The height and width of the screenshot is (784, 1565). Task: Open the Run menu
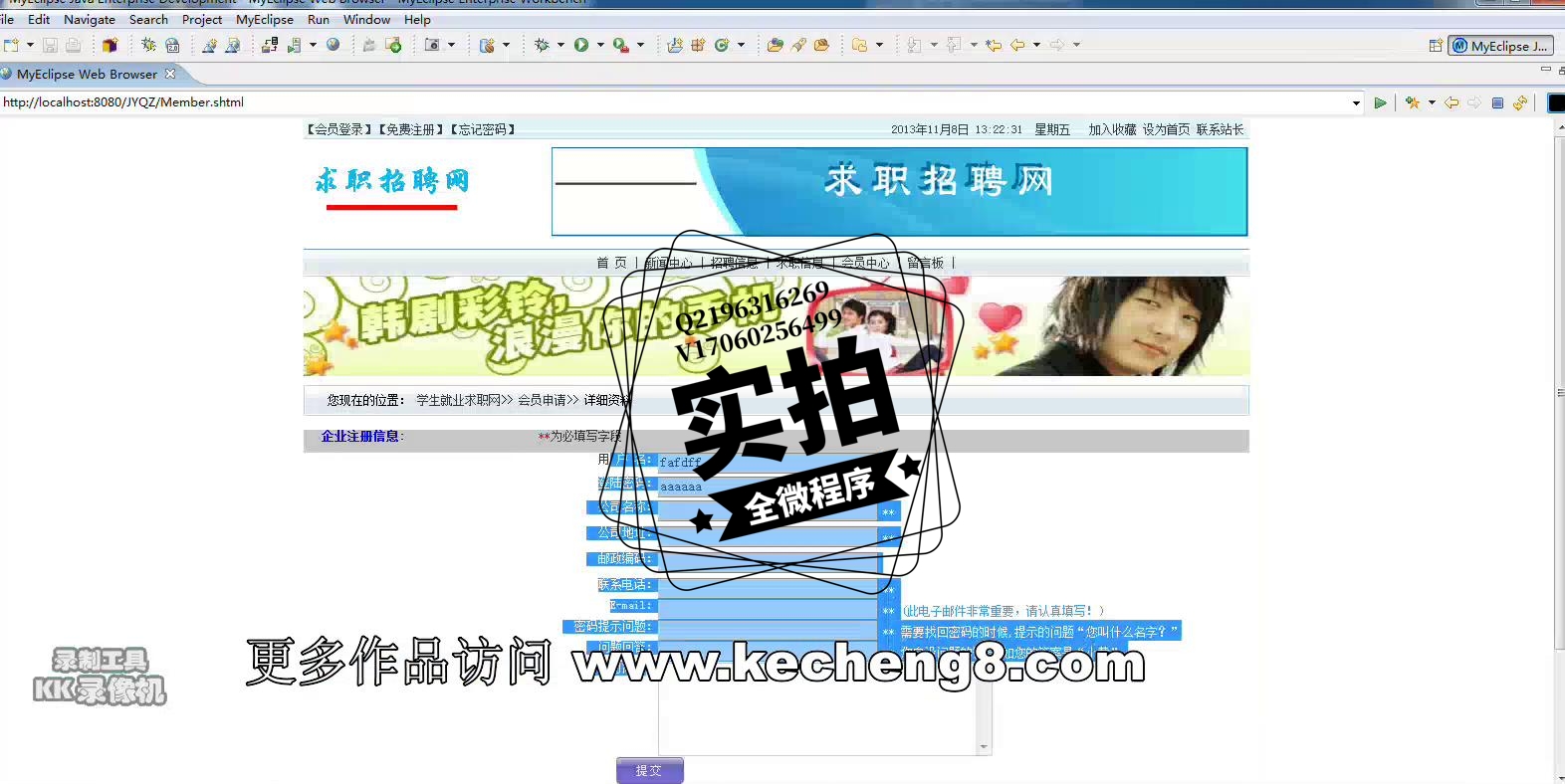[319, 19]
